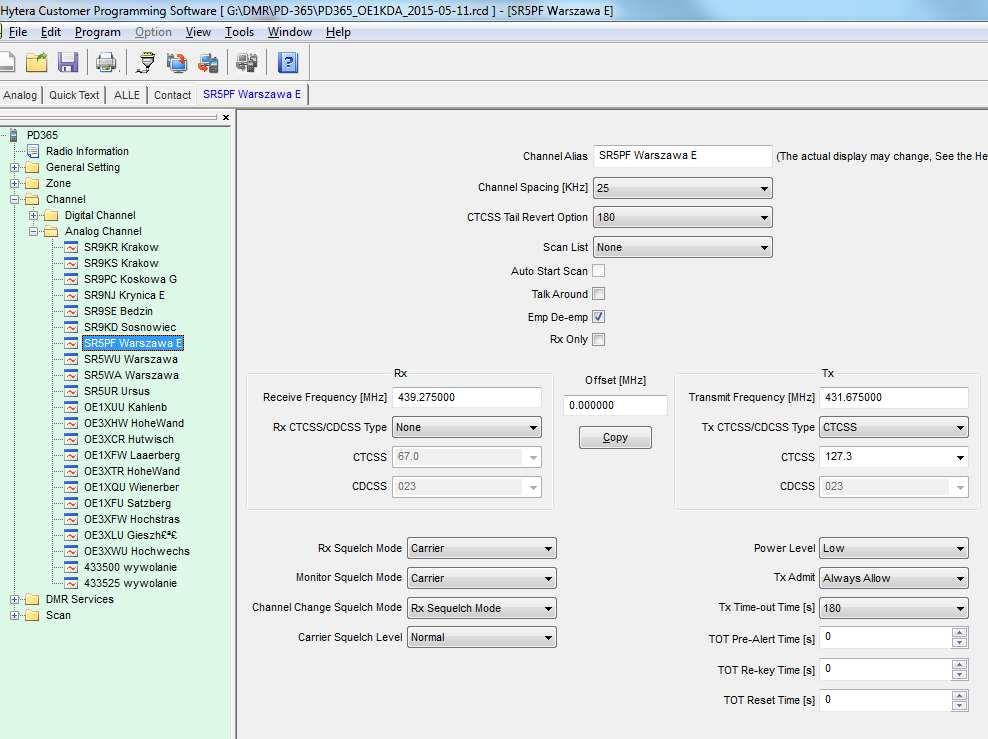Open the Monitor Squelch Mode dropdown
Viewport: 988px width, 739px height.
click(482, 578)
